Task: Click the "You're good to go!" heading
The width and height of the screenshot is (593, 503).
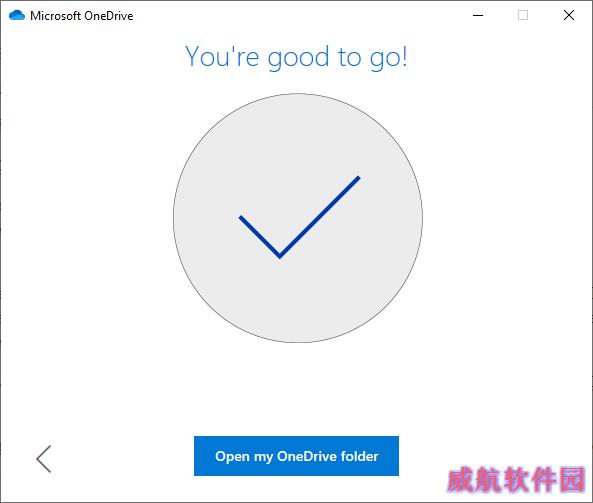Action: pyautogui.click(x=296, y=57)
